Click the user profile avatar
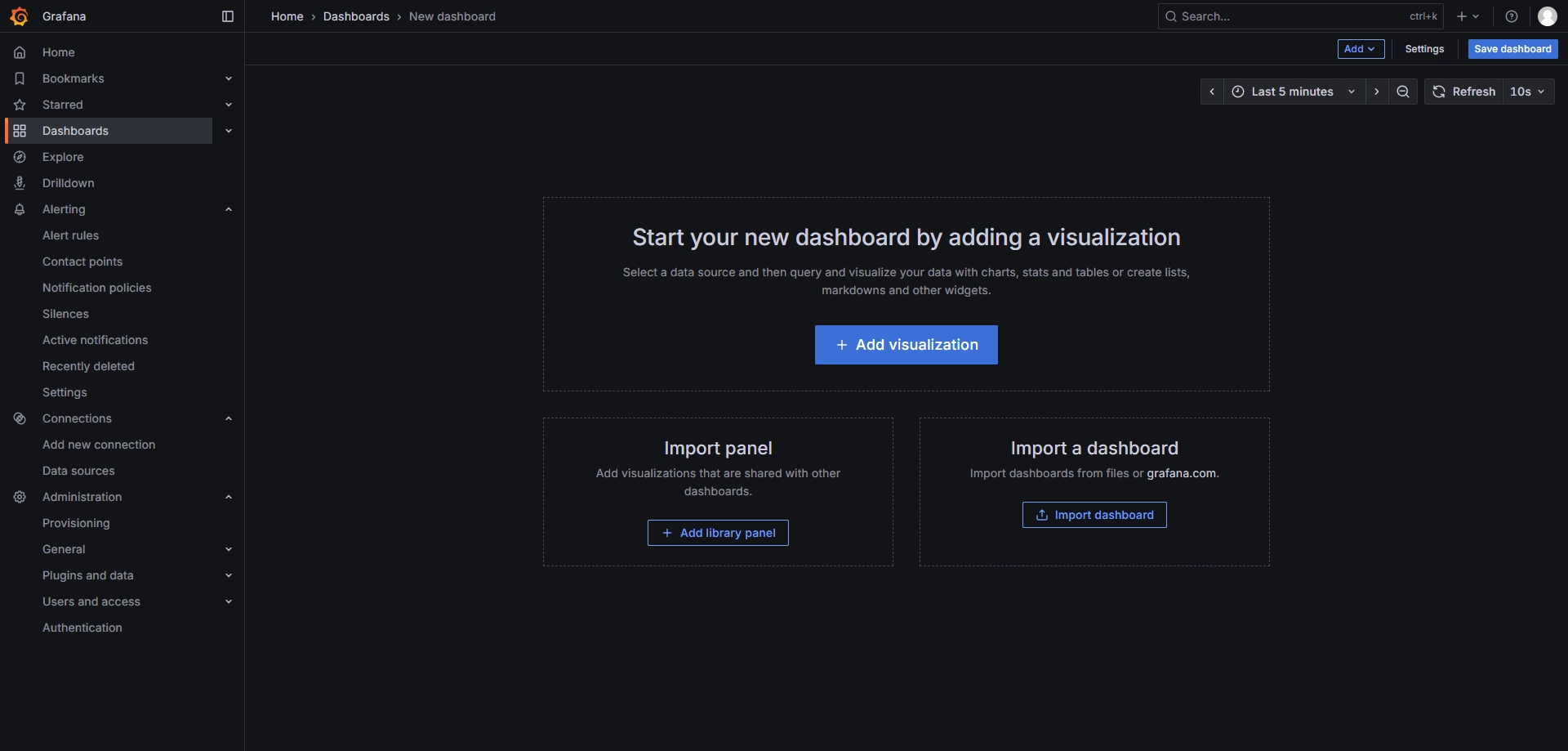This screenshot has width=1568, height=751. pos(1547,16)
